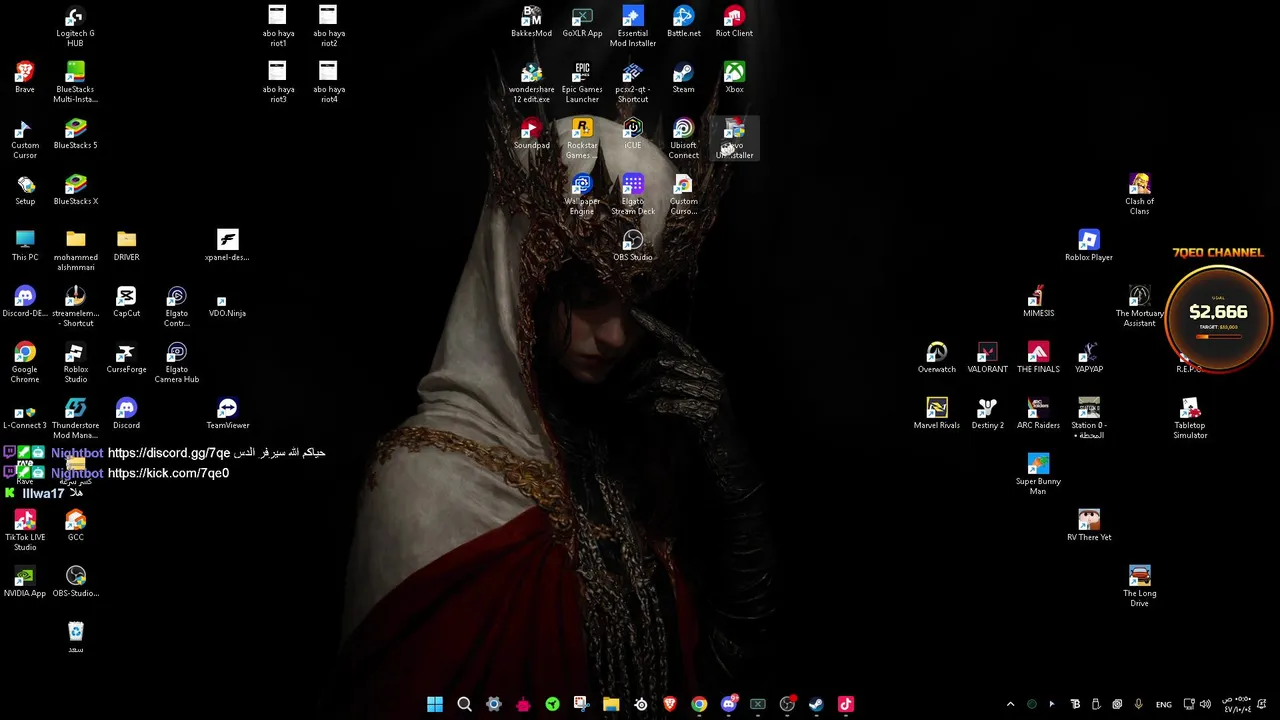Open the Logitech G HUB desktop icon
Image resolution: width=1280 pixels, height=720 pixels.
tap(75, 26)
